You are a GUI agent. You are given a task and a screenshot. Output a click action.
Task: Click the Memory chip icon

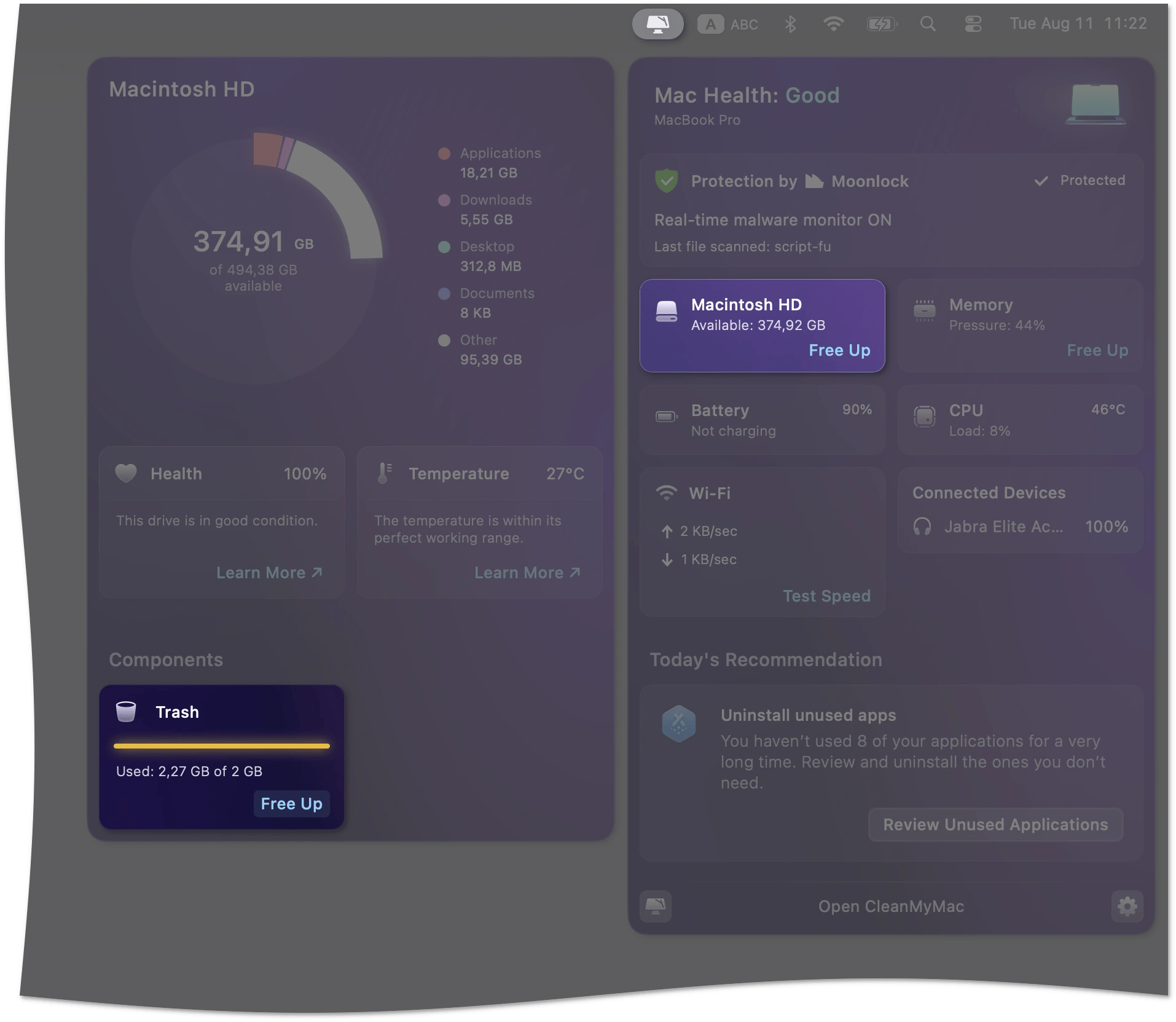924,311
